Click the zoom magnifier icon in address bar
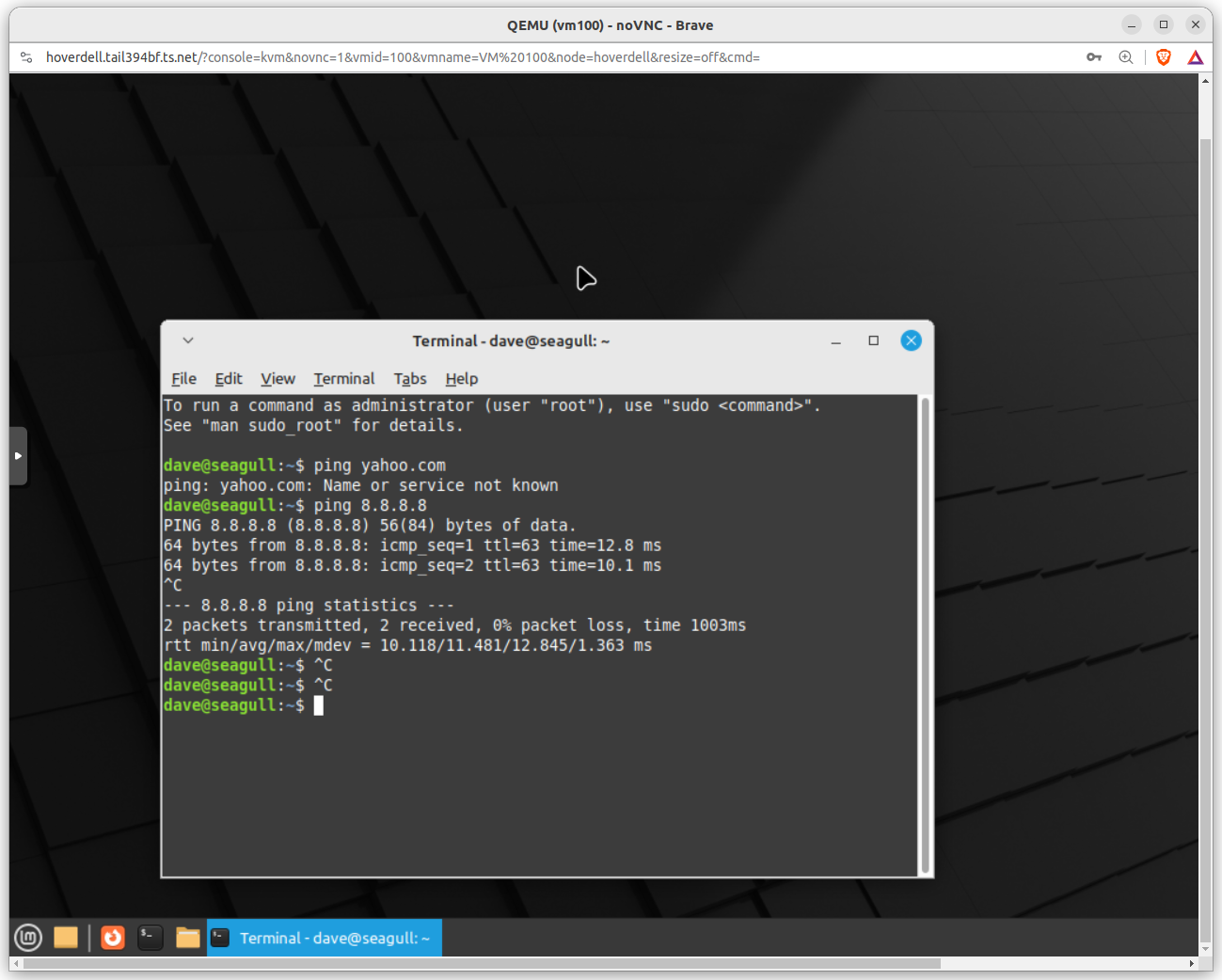The image size is (1222, 980). 1126,57
